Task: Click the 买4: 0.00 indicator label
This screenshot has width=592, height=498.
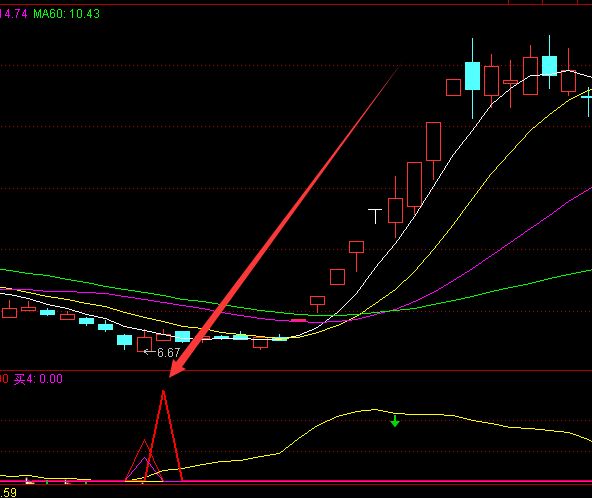Action: pos(38,379)
